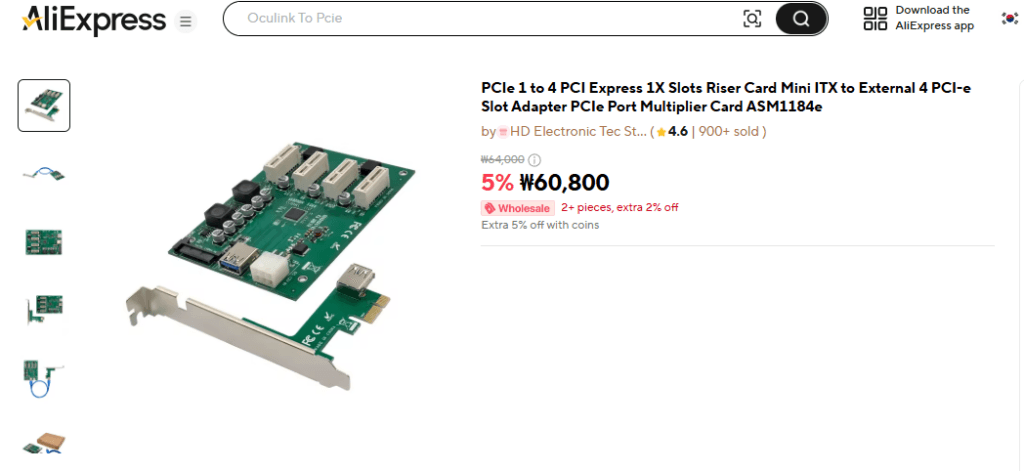Select the partially visible packaging box thumbnail

click(x=44, y=443)
